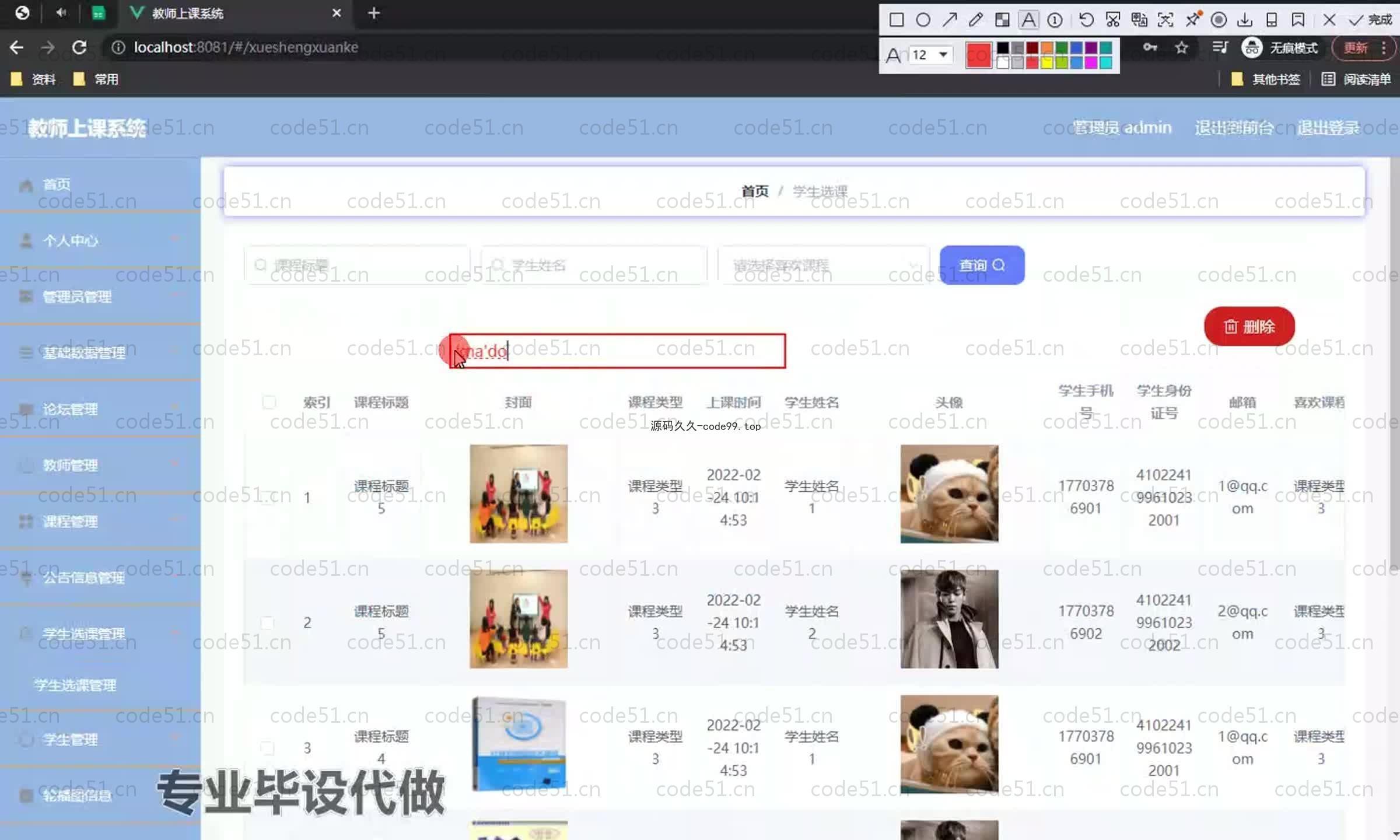Click the 课程标题 search field
The width and height of the screenshot is (1400, 840).
(357, 265)
